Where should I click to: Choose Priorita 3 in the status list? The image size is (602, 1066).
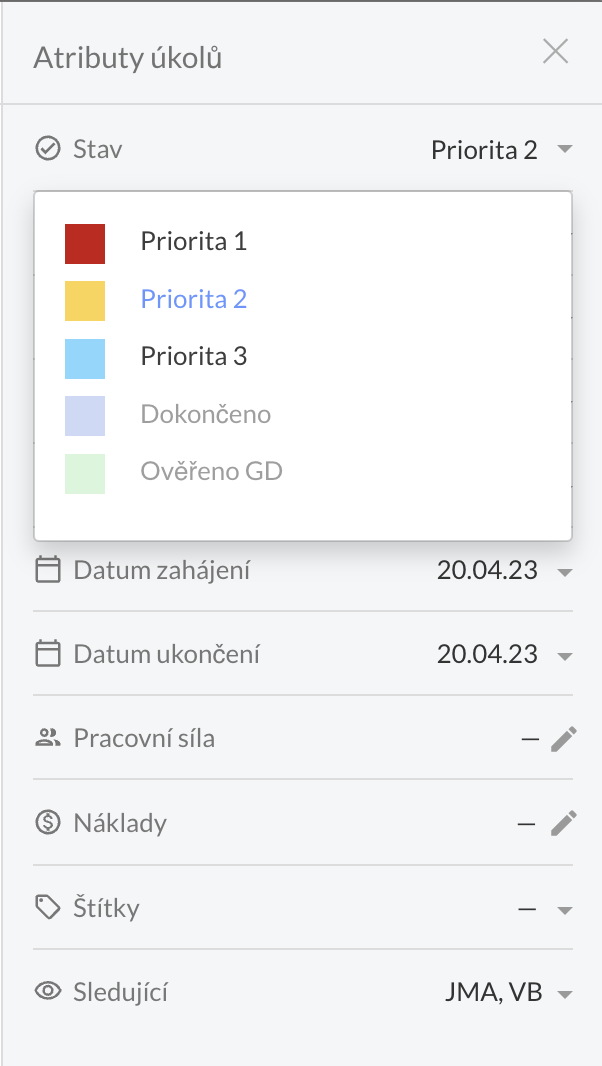193,357
